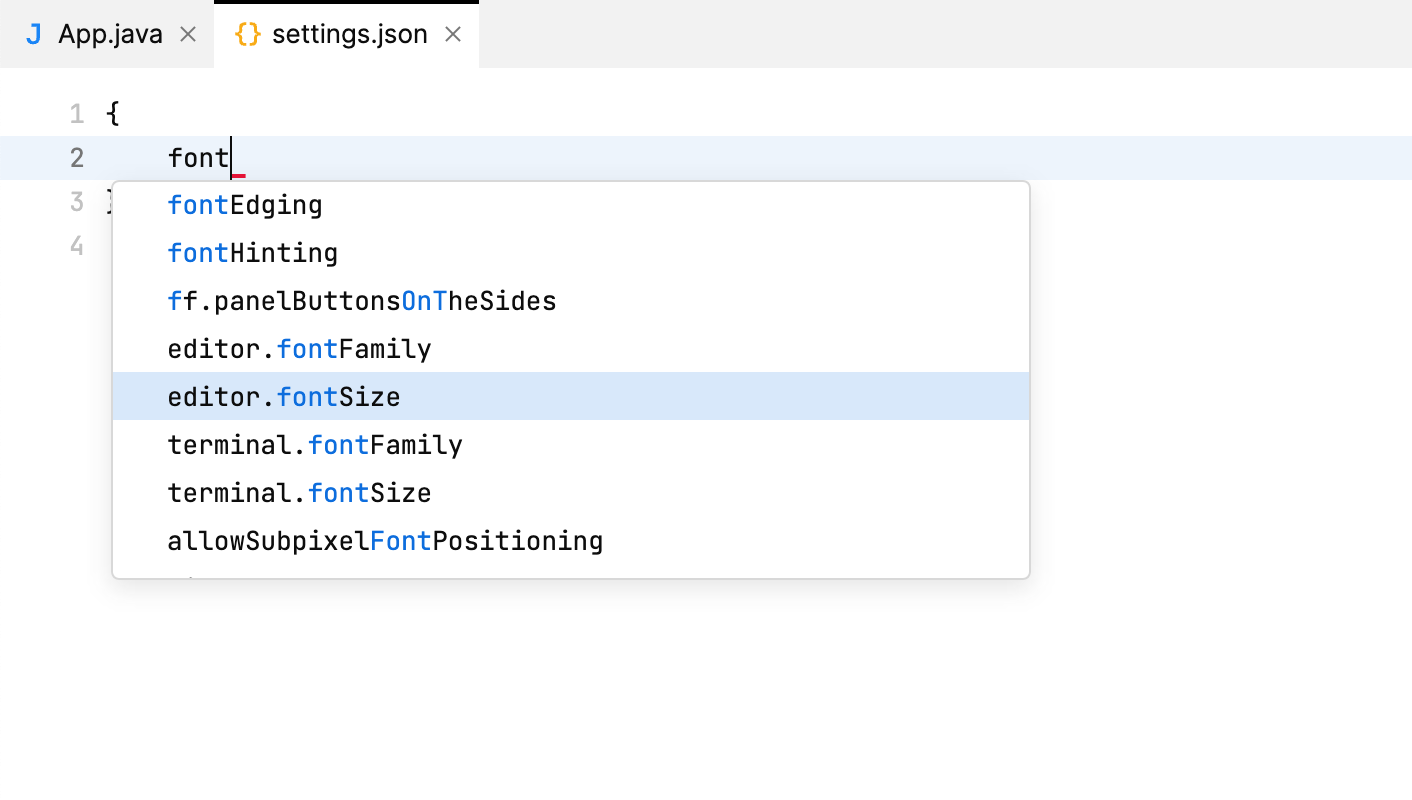Image resolution: width=1412 pixels, height=800 pixels.
Task: Select allowSubpixelFontPositioning from the suggestions
Action: (385, 540)
